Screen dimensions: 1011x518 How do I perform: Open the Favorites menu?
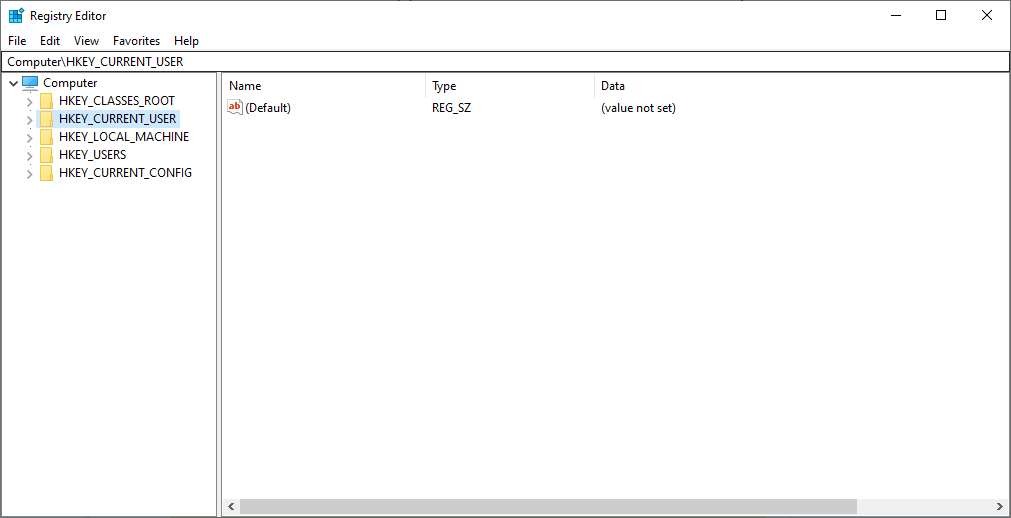[136, 41]
